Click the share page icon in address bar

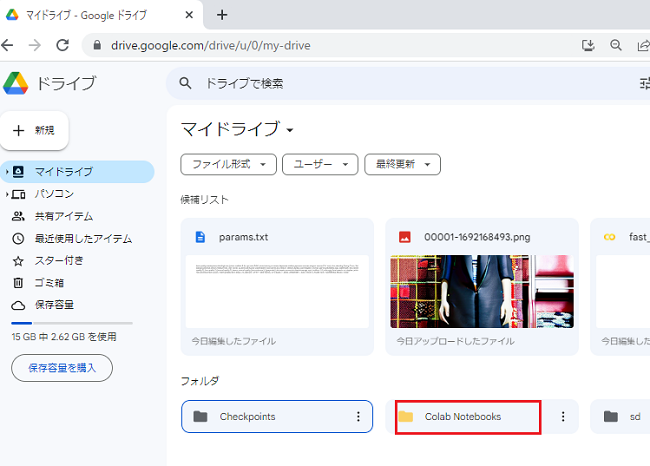click(643, 45)
